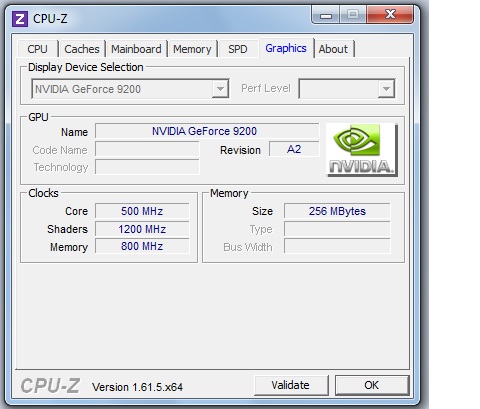480x409 pixels.
Task: Switch to the CPU tab
Action: [37, 49]
